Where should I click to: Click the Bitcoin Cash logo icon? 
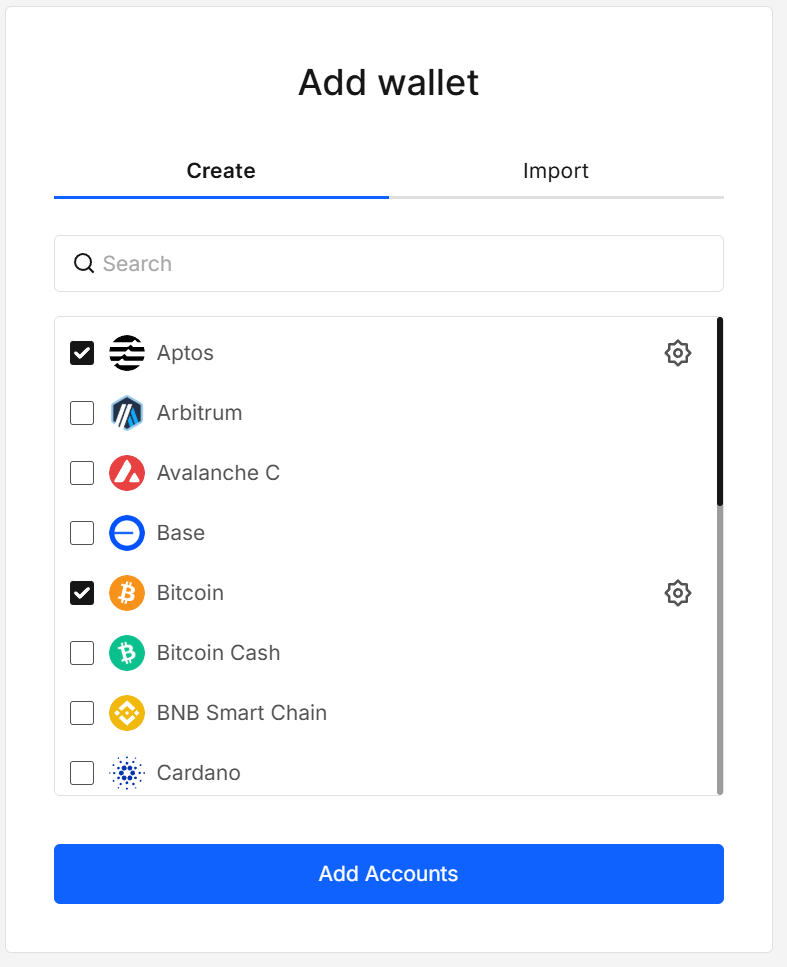[x=126, y=653]
